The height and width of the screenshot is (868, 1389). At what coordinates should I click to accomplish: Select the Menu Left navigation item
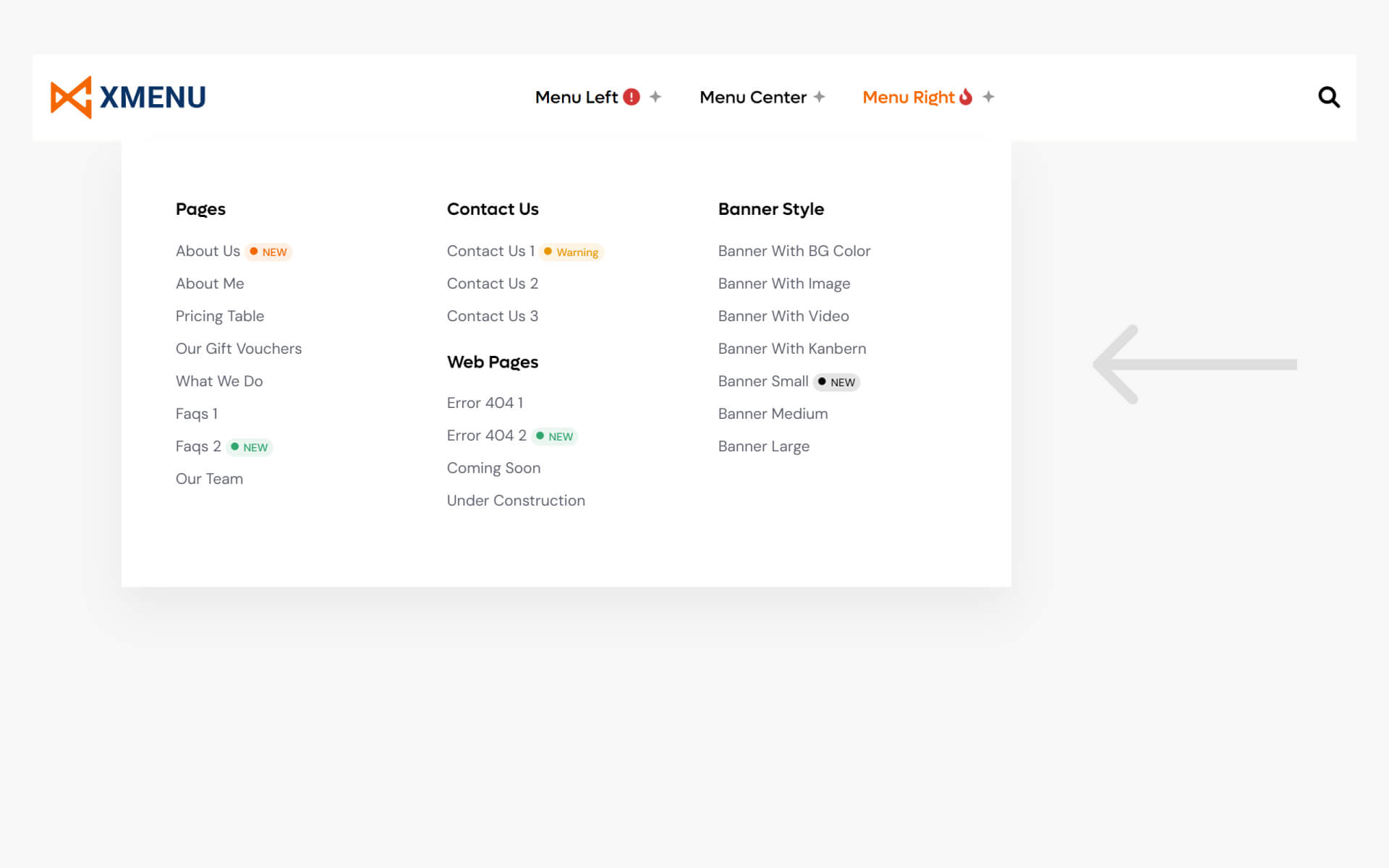click(x=576, y=97)
